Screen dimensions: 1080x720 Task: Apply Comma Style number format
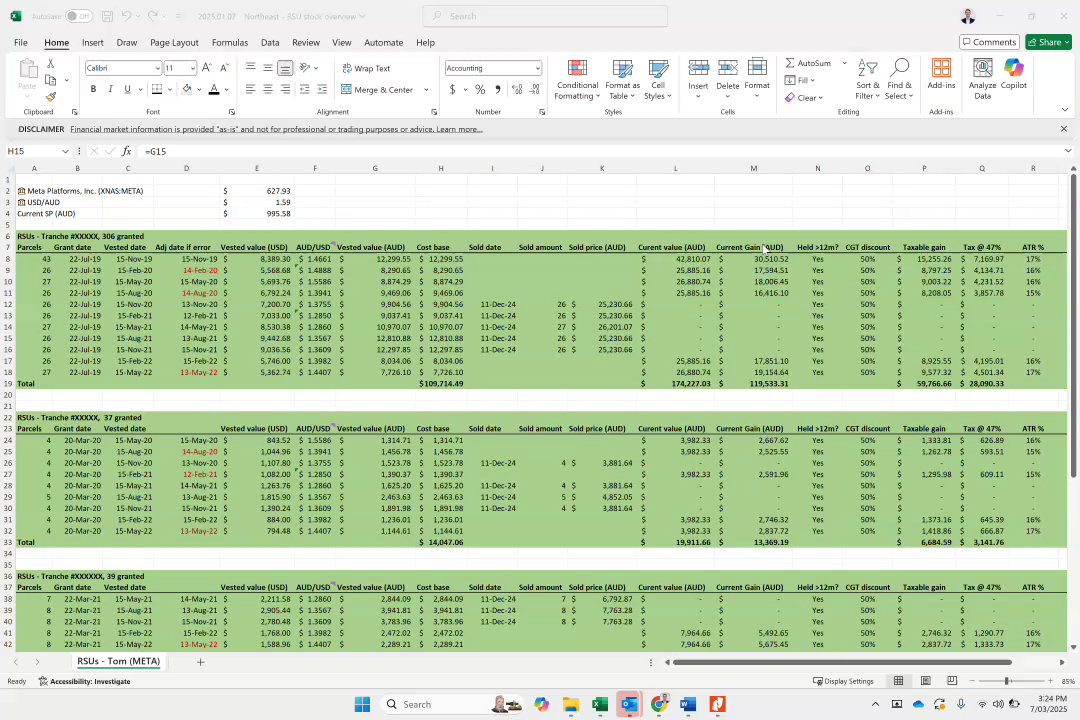click(498, 90)
